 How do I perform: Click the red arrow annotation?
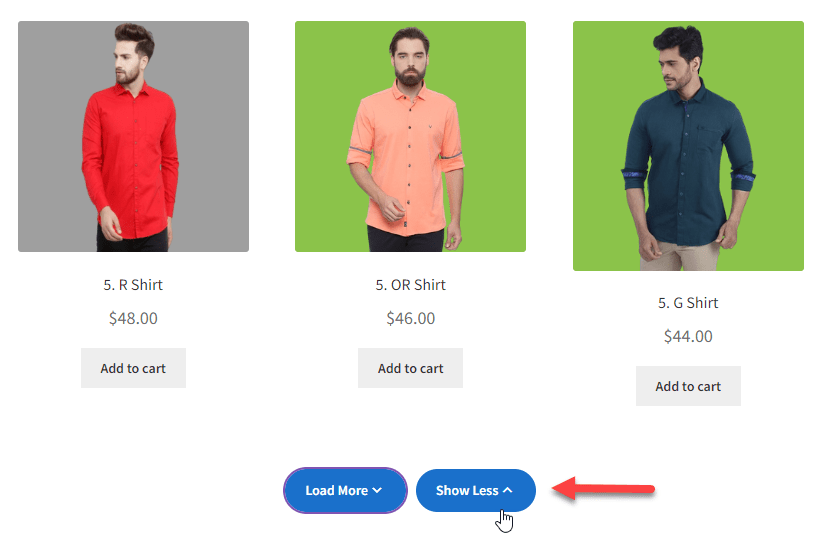pyautogui.click(x=604, y=490)
